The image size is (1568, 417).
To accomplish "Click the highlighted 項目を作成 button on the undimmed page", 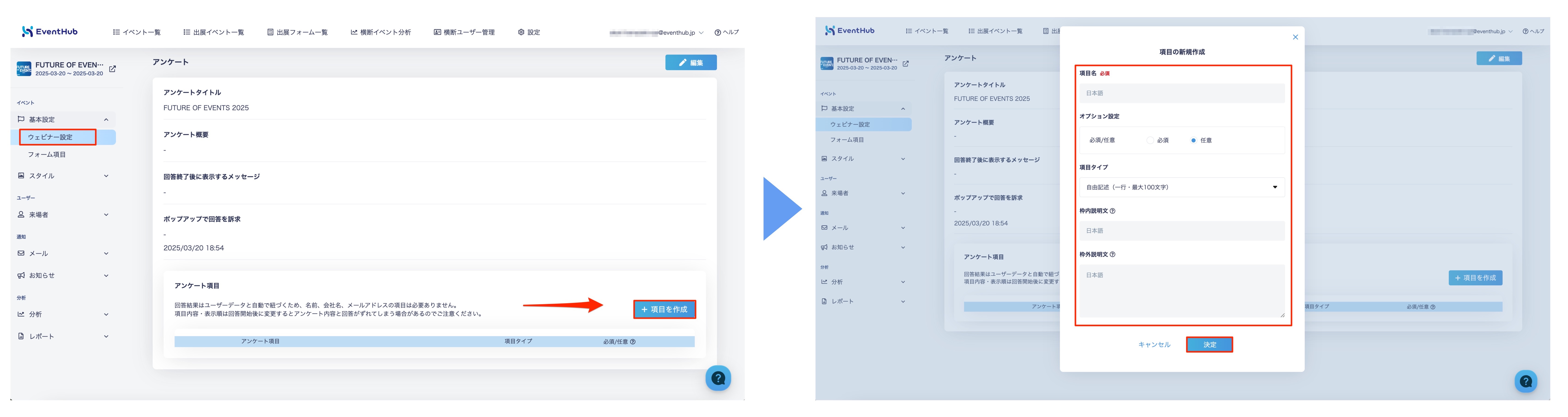I will [664, 310].
